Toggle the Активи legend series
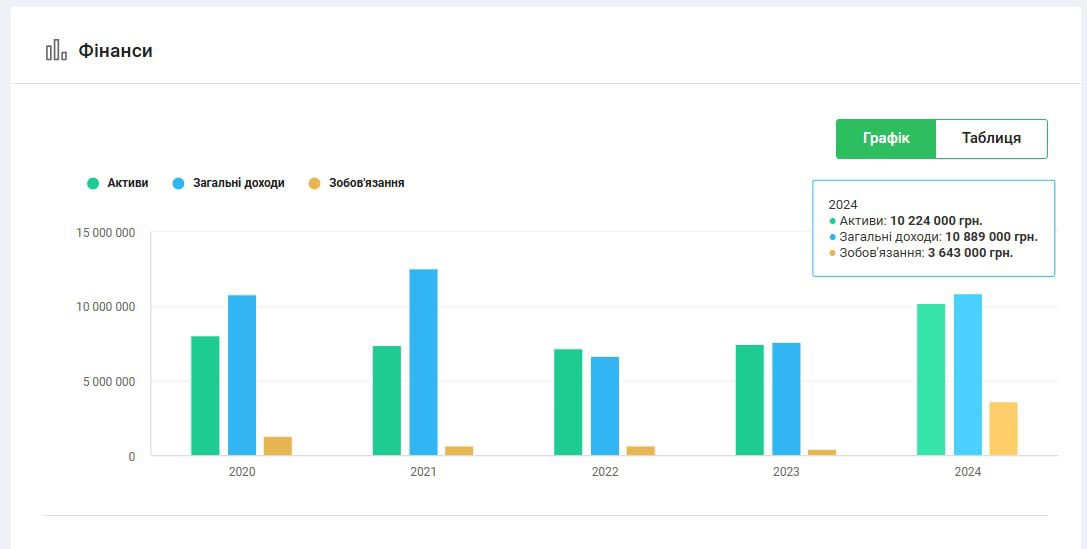 coord(127,183)
